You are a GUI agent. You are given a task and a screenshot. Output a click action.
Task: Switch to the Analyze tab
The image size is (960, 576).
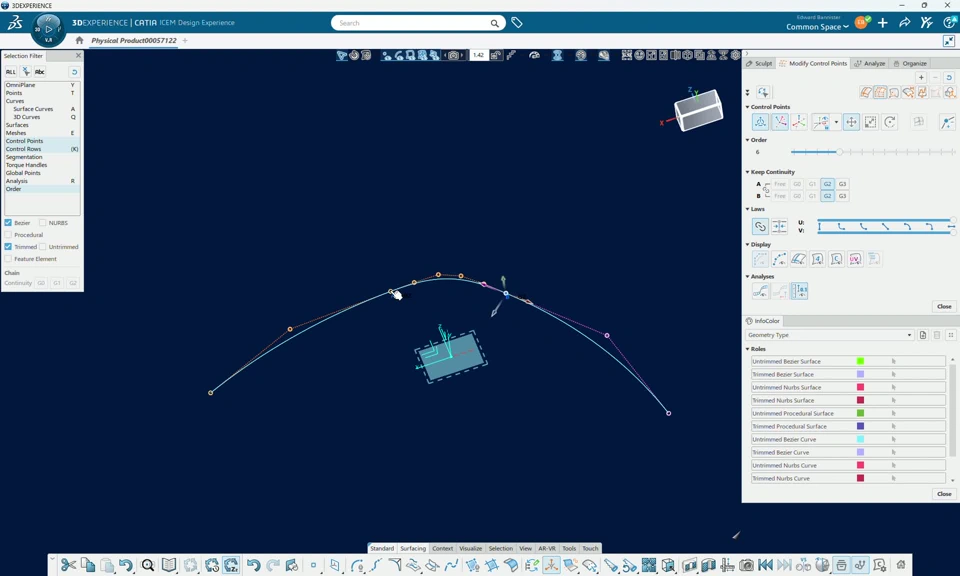[x=870, y=63]
